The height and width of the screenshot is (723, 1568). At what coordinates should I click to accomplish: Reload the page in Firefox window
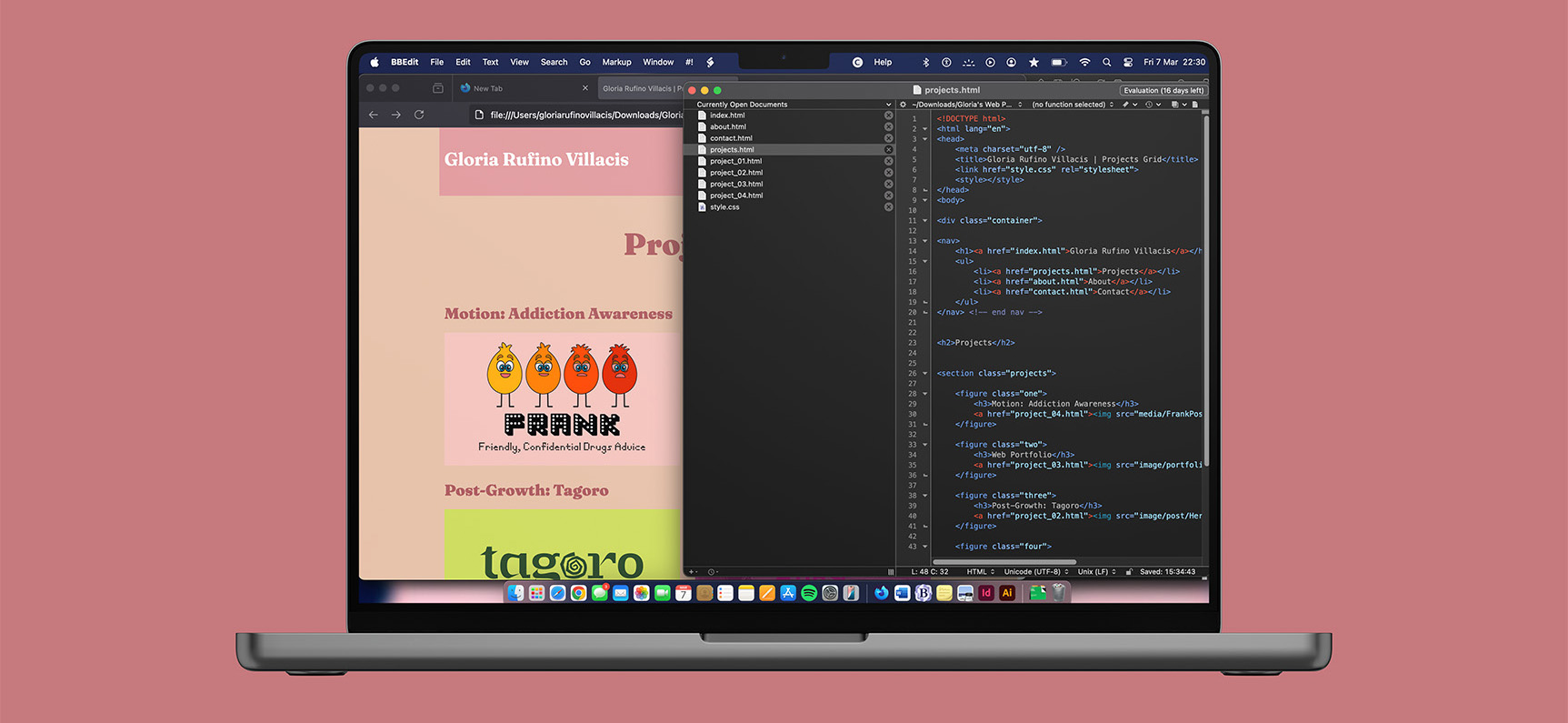(419, 115)
